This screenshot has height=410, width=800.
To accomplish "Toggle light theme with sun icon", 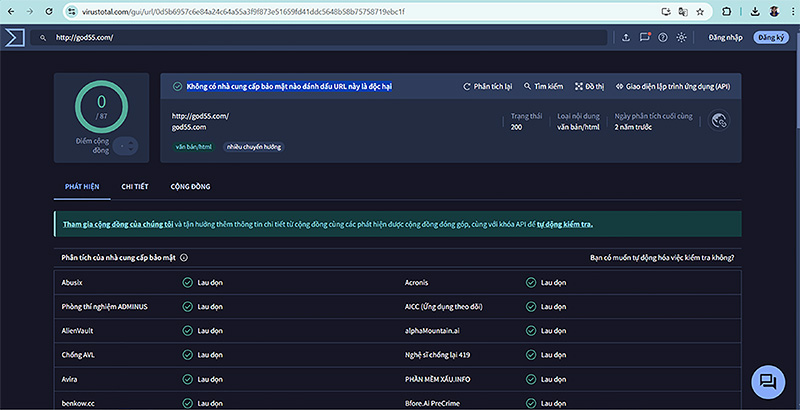I will (x=682, y=37).
